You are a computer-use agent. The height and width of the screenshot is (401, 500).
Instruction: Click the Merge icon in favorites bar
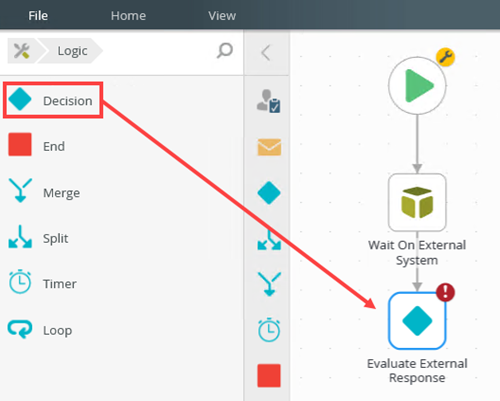[x=269, y=284]
